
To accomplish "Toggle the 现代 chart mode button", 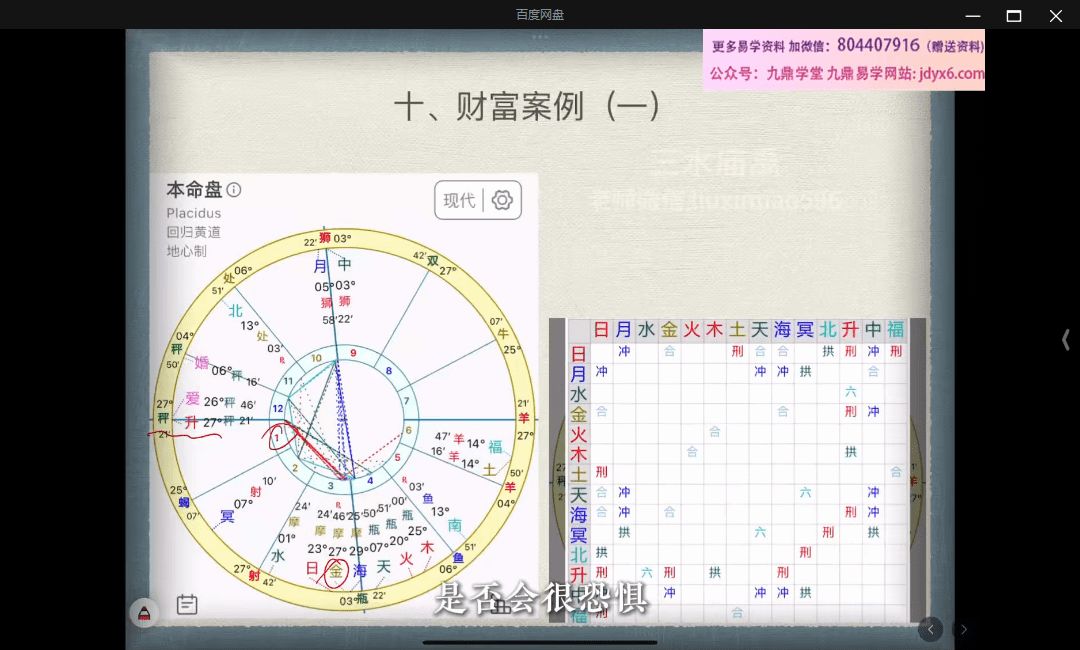I will click(x=460, y=200).
